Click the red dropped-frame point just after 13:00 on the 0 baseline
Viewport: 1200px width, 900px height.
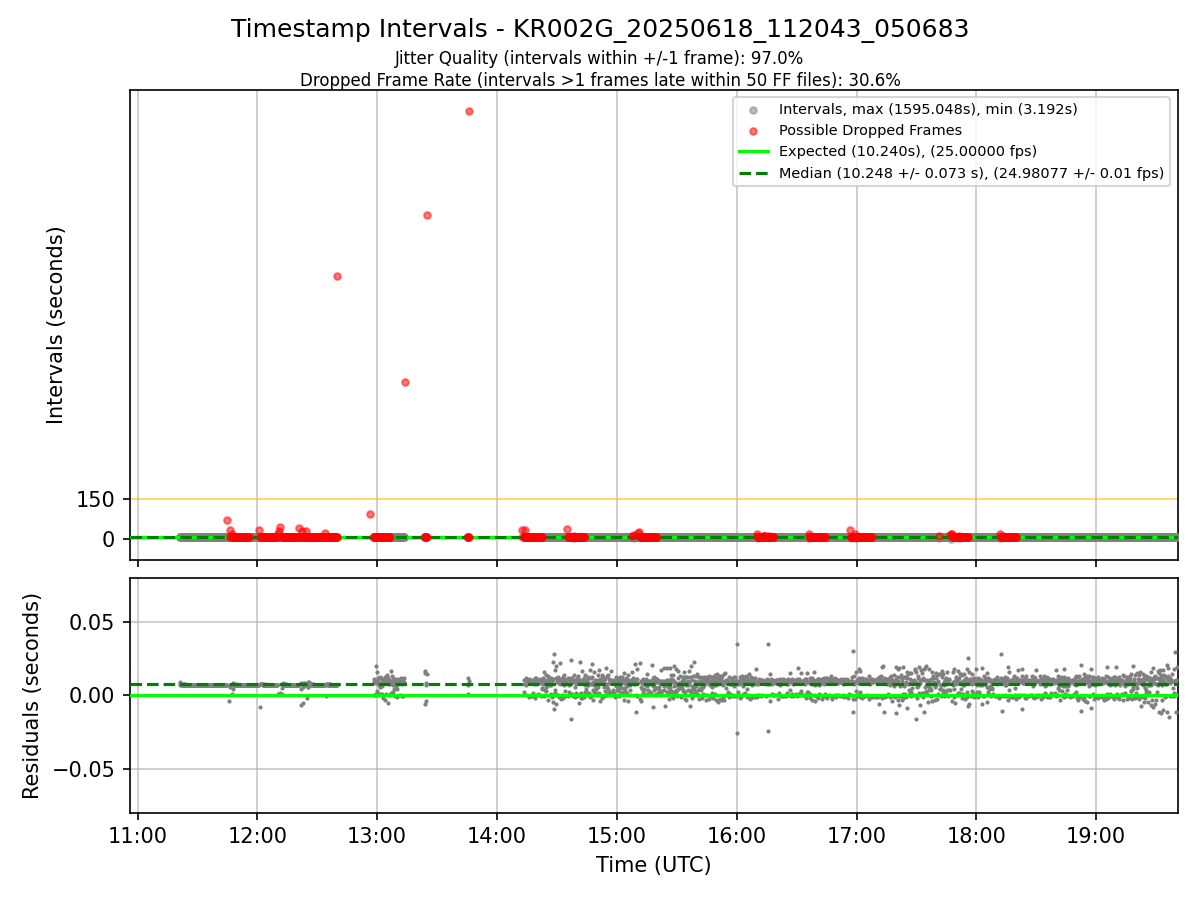pyautogui.click(x=383, y=537)
